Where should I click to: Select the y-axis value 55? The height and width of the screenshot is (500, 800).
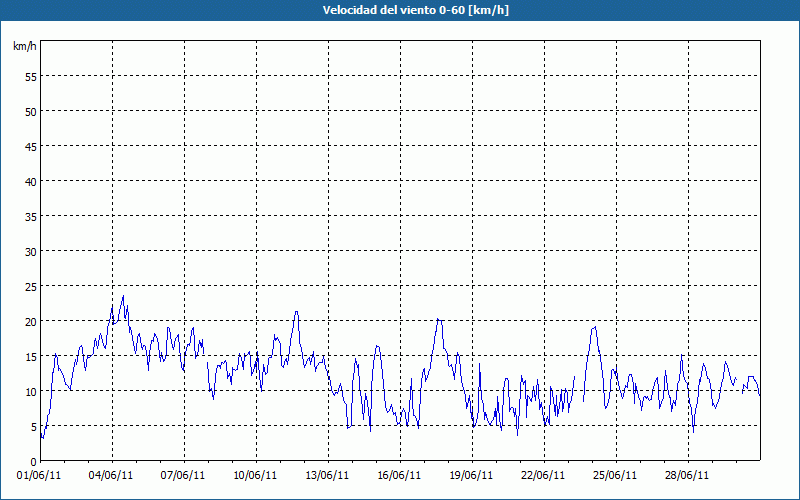(x=31, y=76)
